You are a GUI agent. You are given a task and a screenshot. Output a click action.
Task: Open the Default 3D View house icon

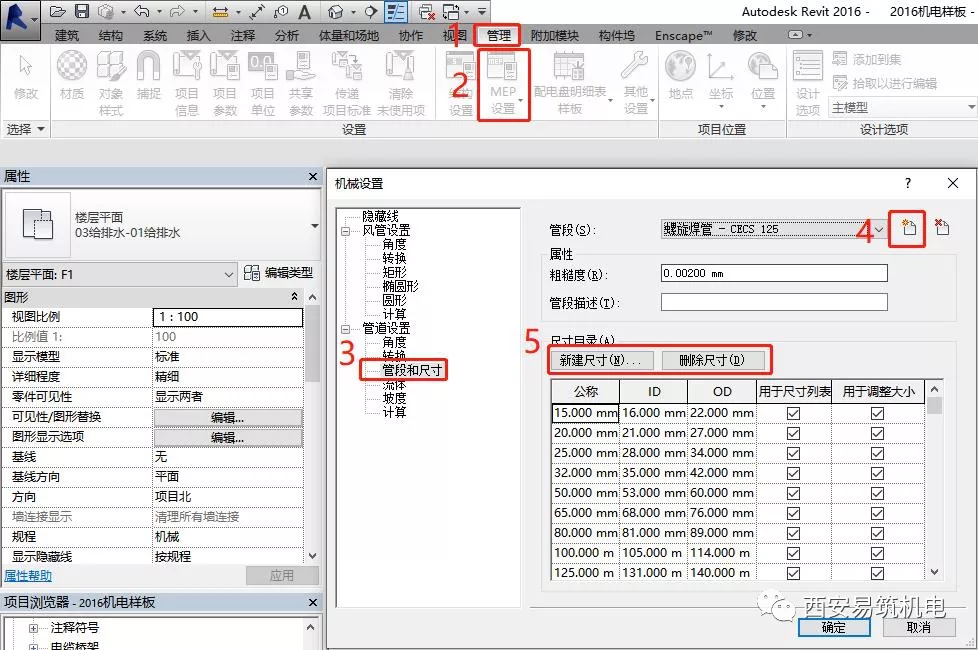336,11
